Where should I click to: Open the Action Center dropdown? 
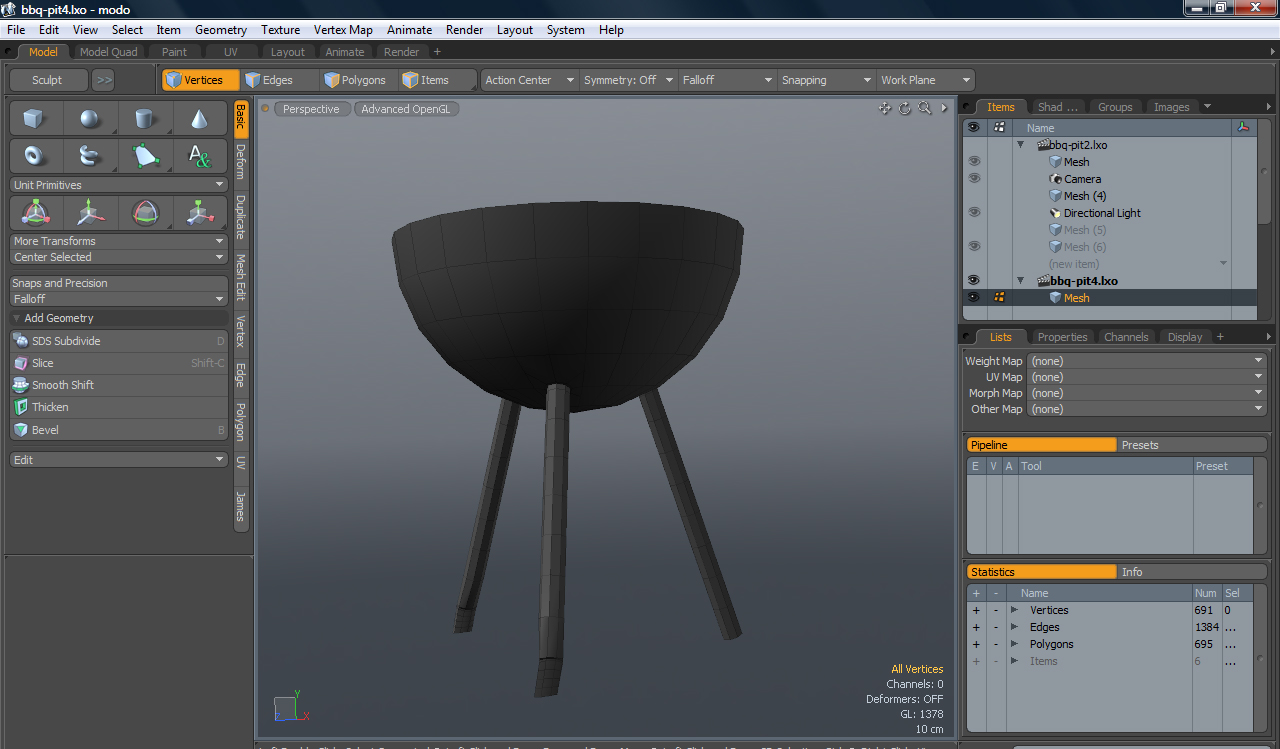pos(530,80)
